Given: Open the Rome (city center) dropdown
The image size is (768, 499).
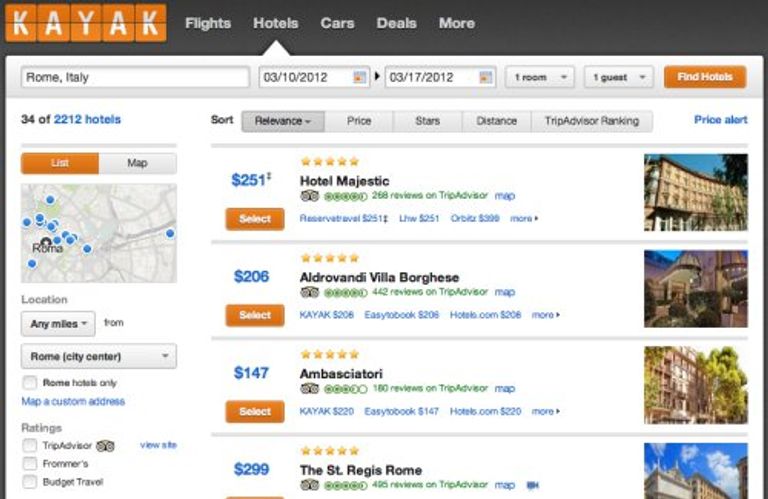Looking at the screenshot, I should point(99,356).
